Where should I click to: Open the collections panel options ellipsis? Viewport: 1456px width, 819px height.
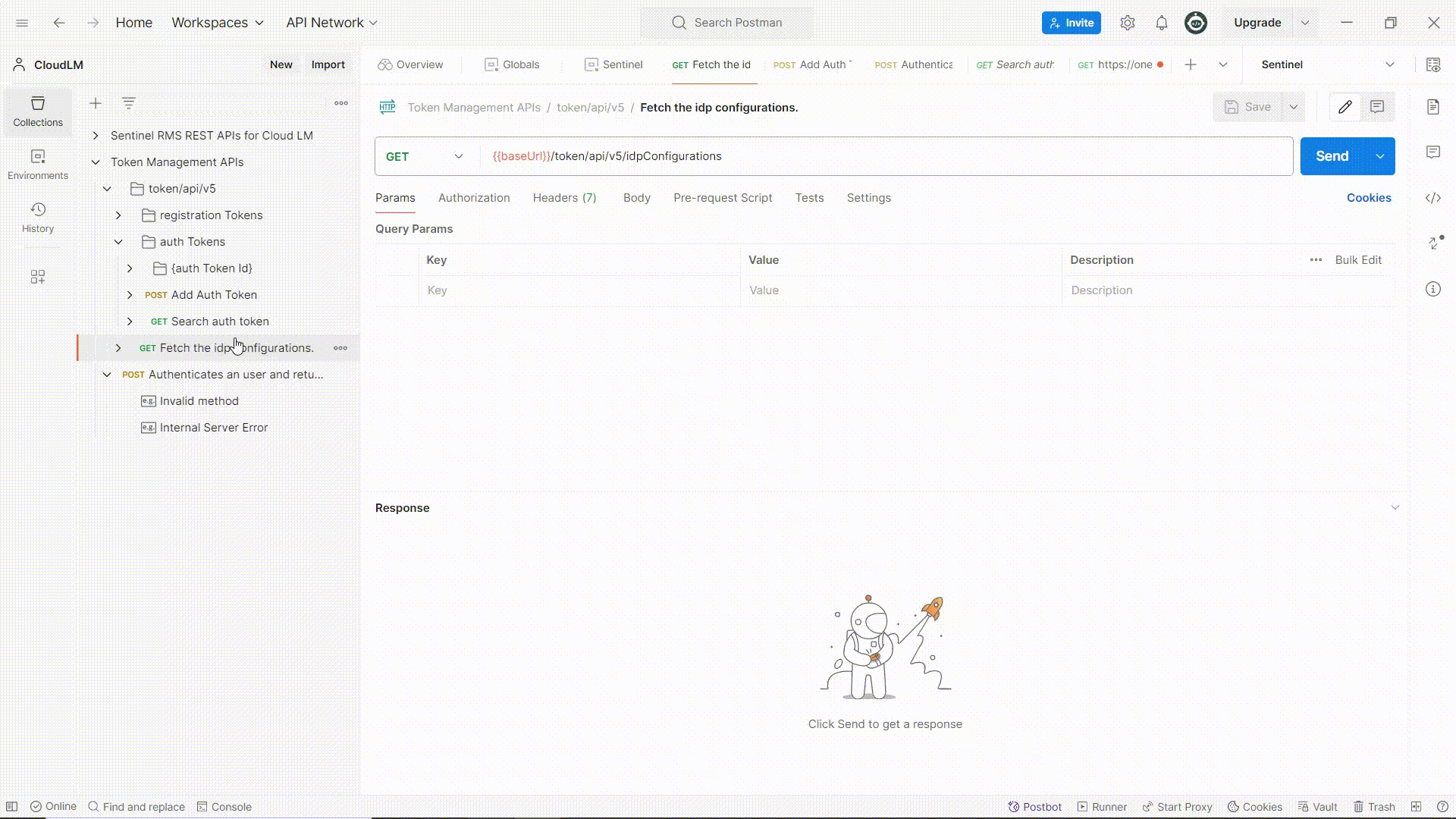pyautogui.click(x=341, y=103)
